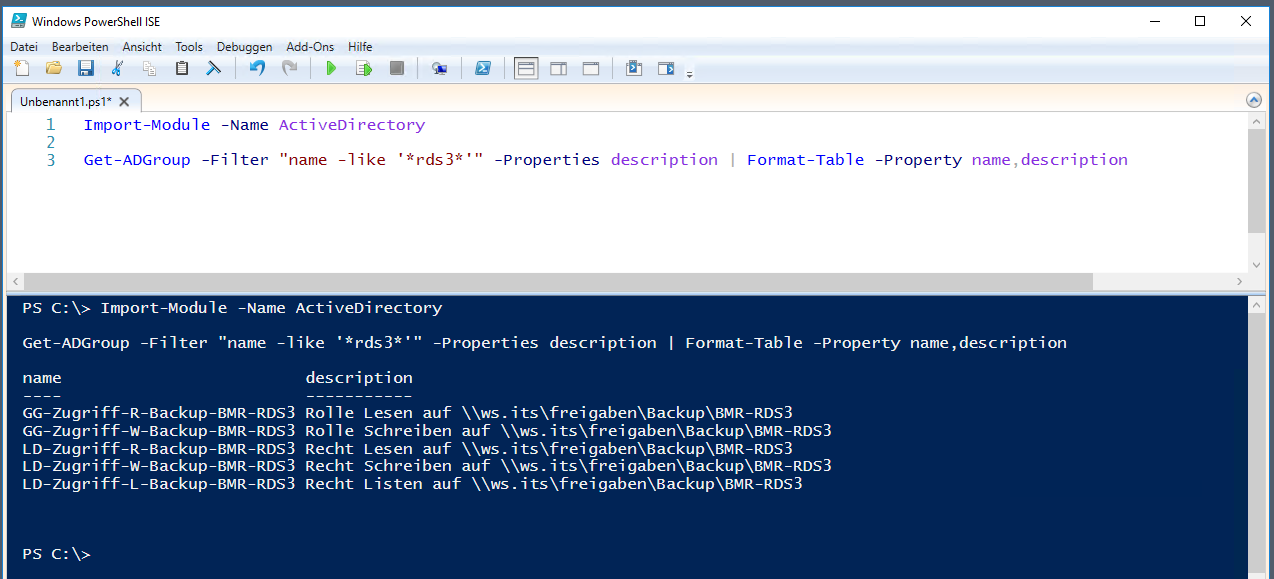
Task: Run the script with the green play icon
Action: tap(331, 69)
